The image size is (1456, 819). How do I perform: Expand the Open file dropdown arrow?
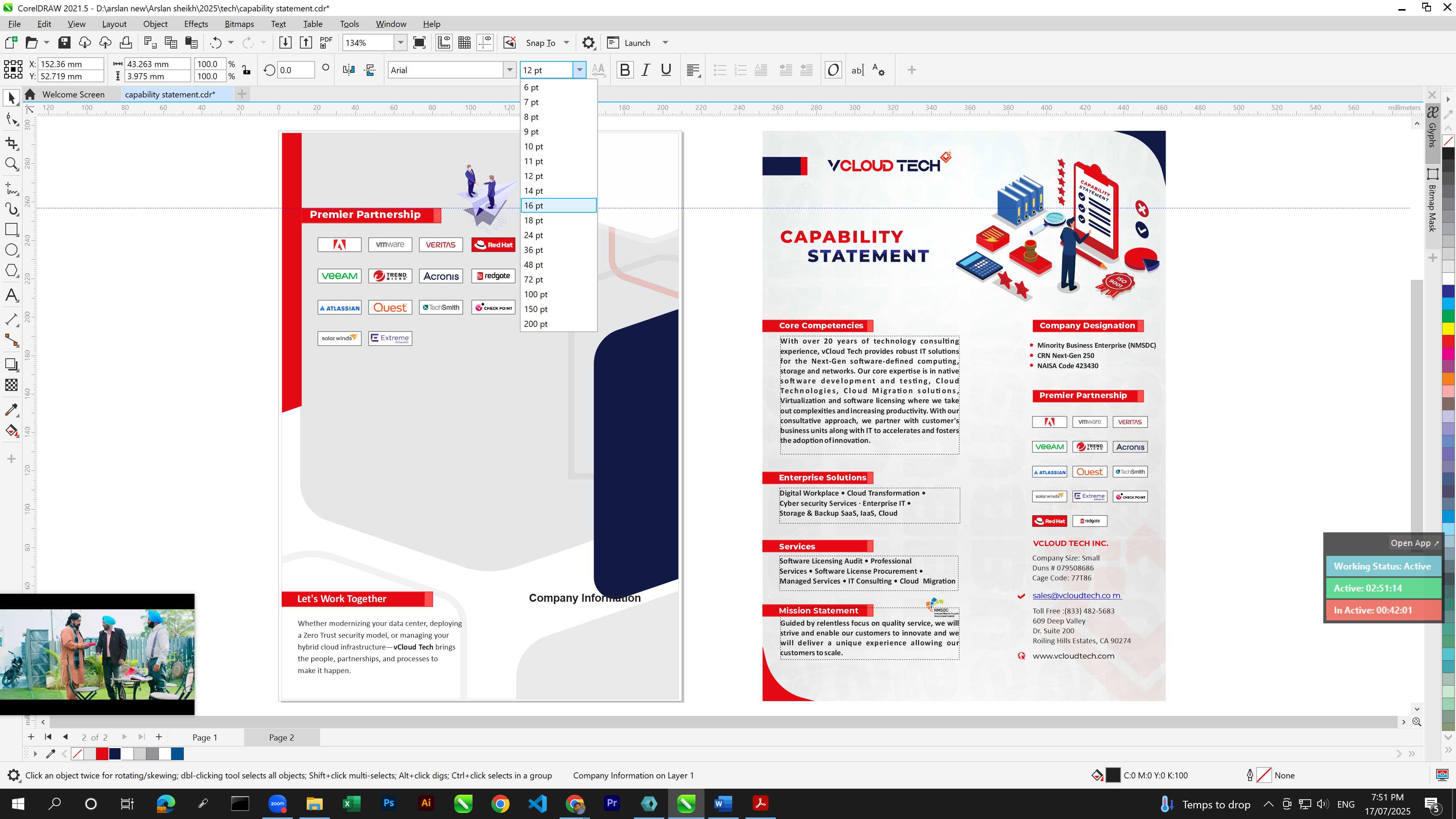[x=46, y=42]
